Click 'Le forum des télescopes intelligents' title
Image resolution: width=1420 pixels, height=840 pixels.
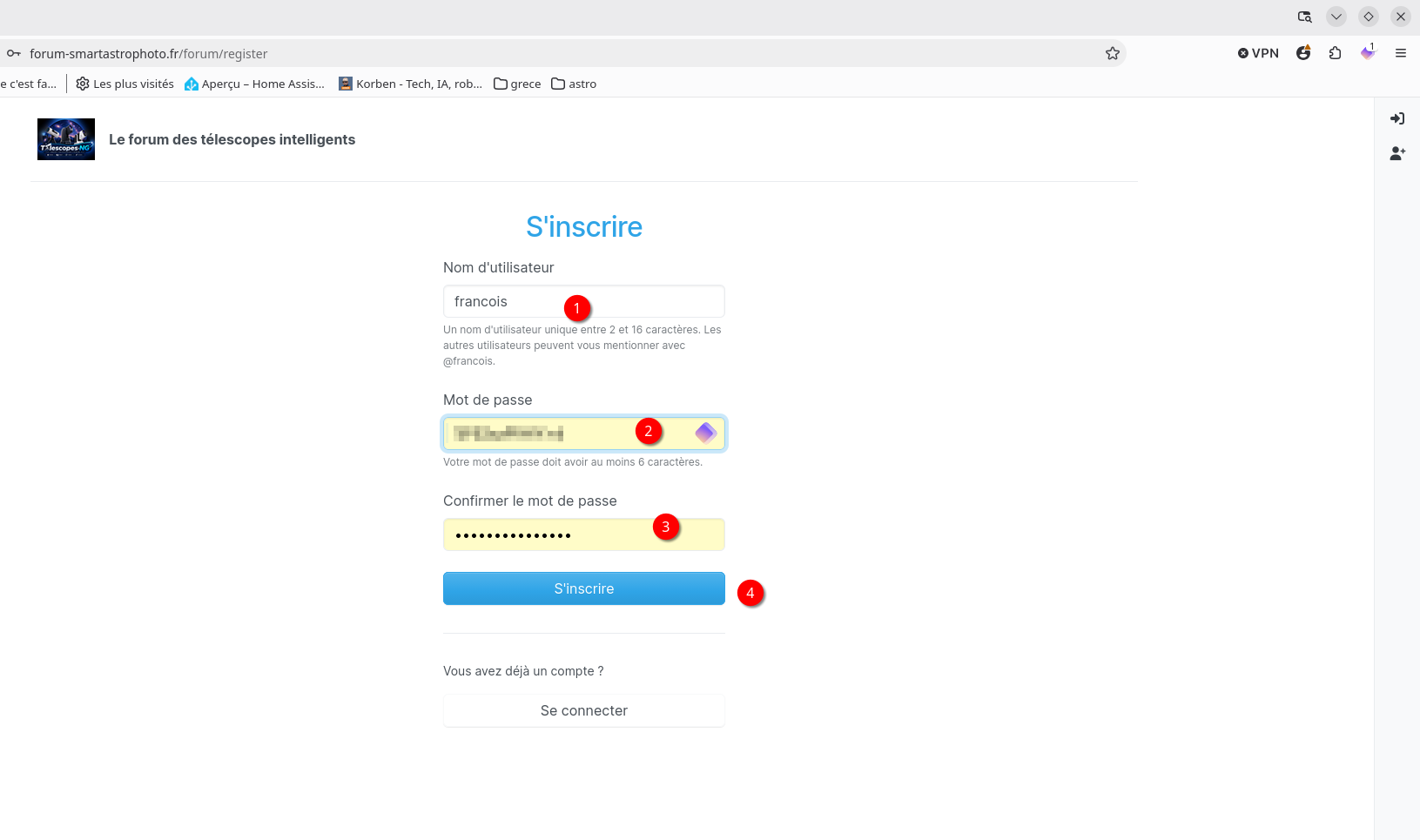click(232, 139)
